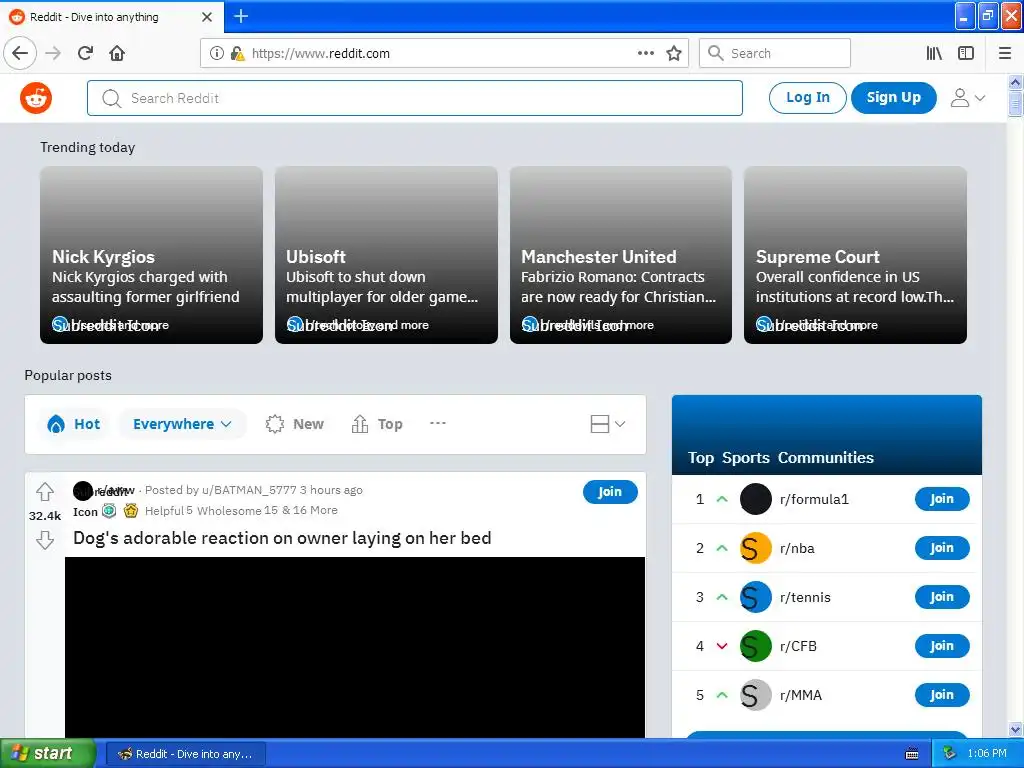Join r/formula1
Screen dimensions: 1024x768
click(x=942, y=499)
